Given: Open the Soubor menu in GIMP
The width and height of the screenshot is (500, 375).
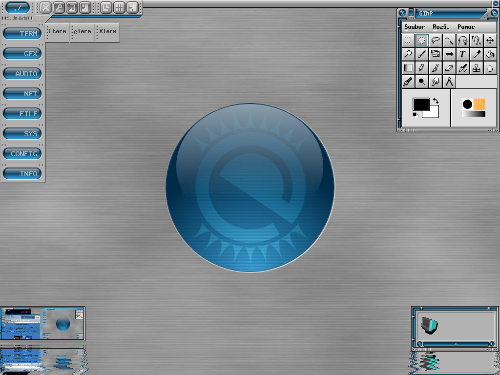Looking at the screenshot, I should click(414, 27).
